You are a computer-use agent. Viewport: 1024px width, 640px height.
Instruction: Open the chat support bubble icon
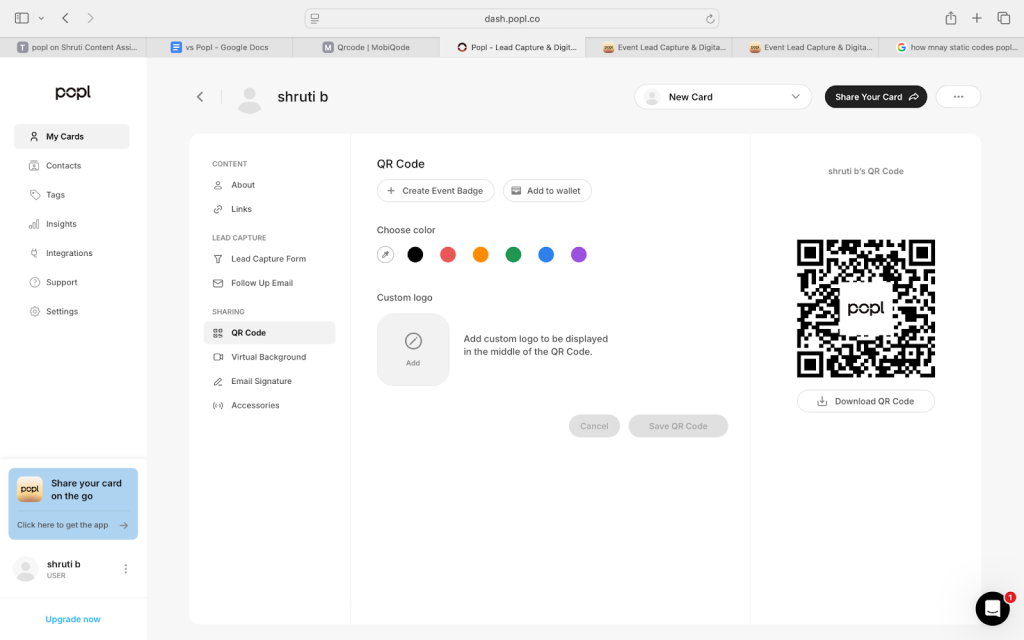(x=992, y=608)
